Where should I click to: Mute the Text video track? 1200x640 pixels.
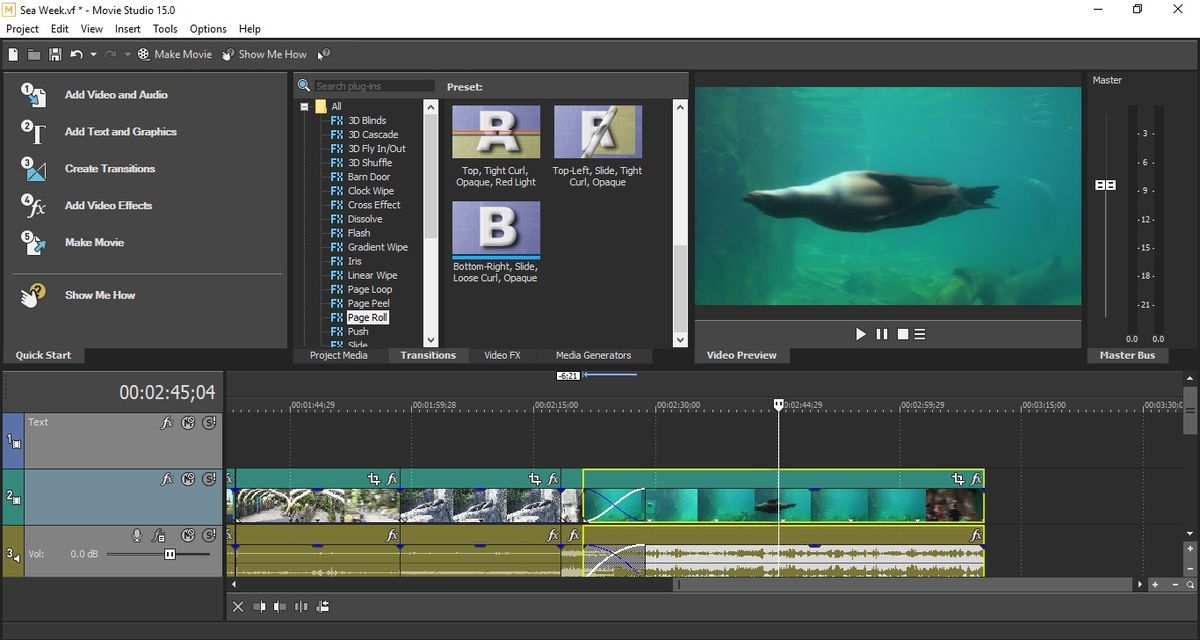[x=188, y=423]
